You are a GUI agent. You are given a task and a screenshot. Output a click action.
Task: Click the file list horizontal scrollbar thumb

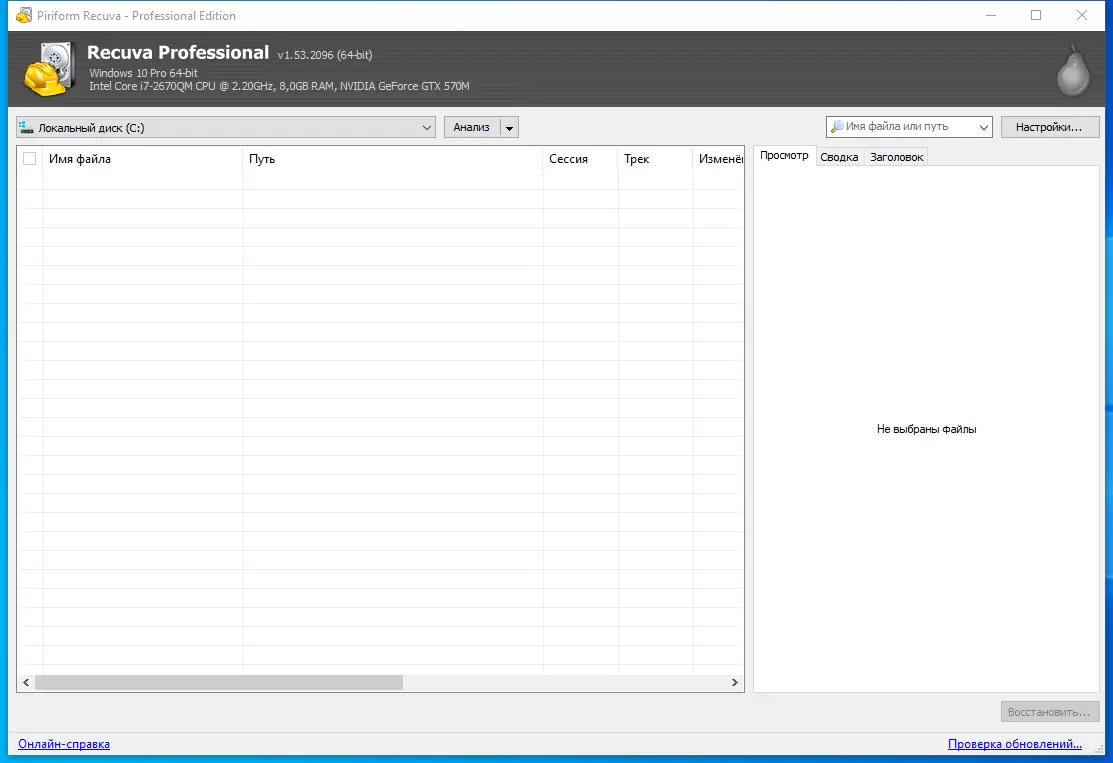tap(219, 682)
